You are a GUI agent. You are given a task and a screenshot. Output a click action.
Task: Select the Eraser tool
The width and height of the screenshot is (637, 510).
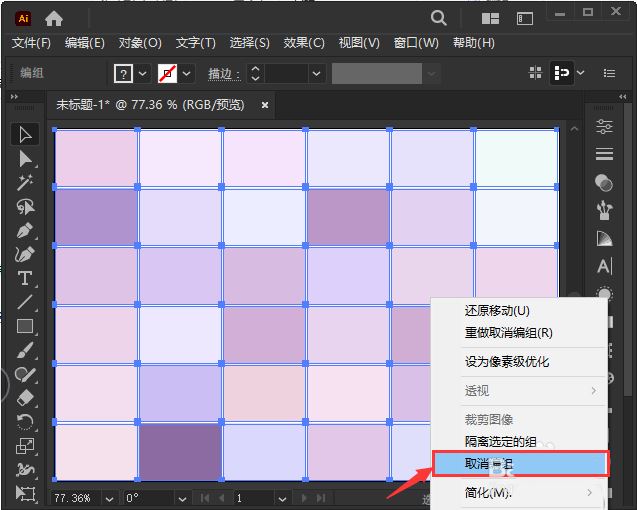tap(25, 398)
